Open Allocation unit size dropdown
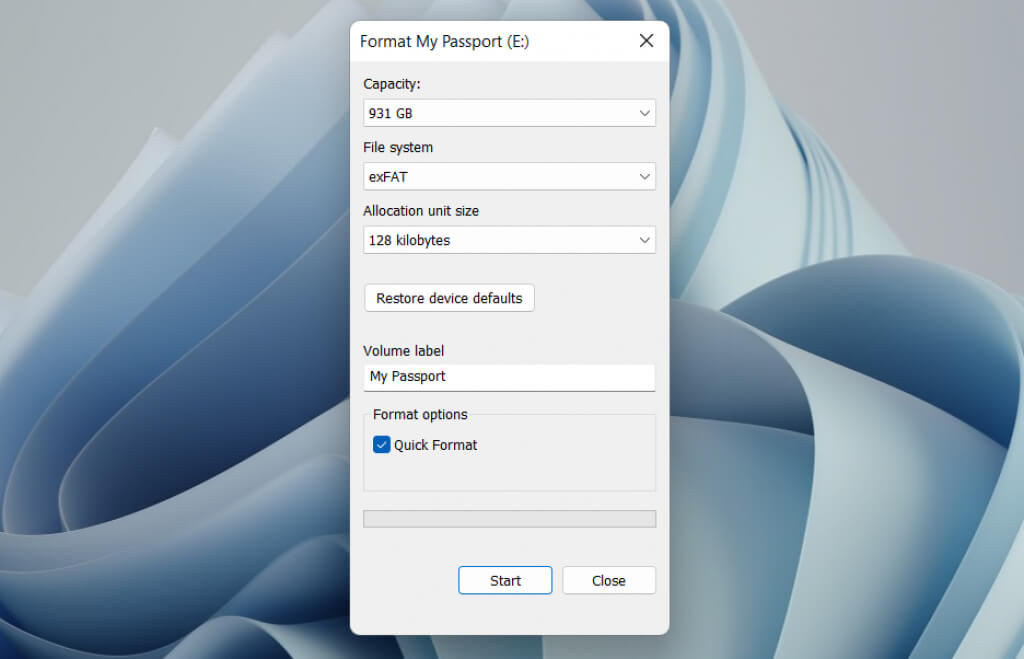This screenshot has width=1024, height=659. pyautogui.click(x=509, y=240)
